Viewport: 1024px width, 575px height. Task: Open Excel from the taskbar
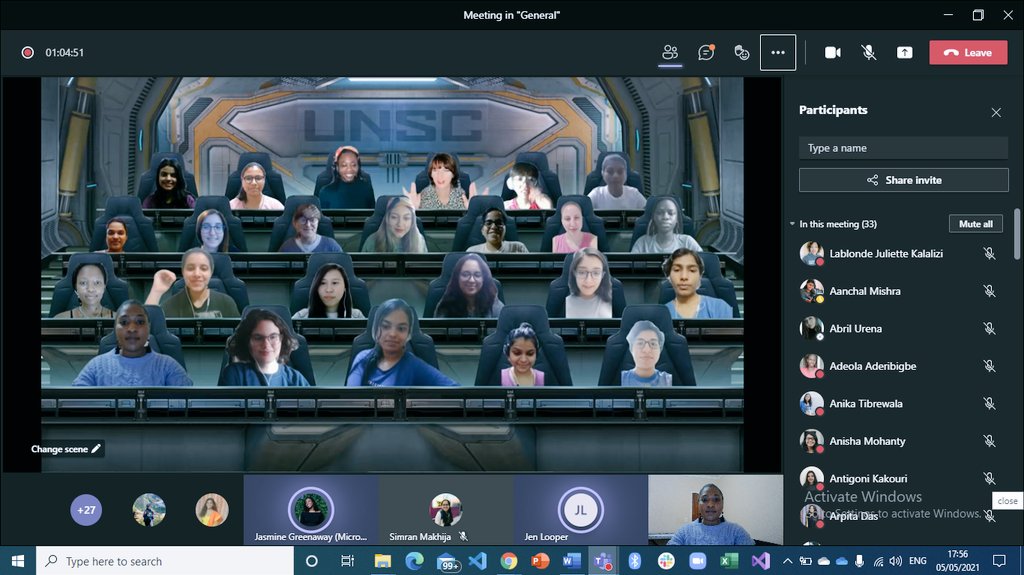729,561
